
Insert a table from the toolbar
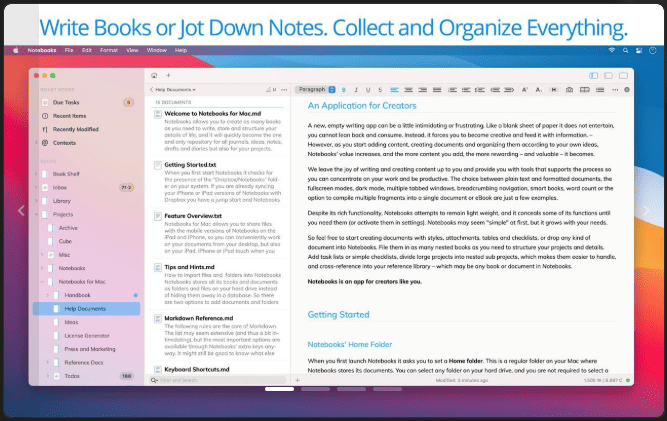point(585,90)
